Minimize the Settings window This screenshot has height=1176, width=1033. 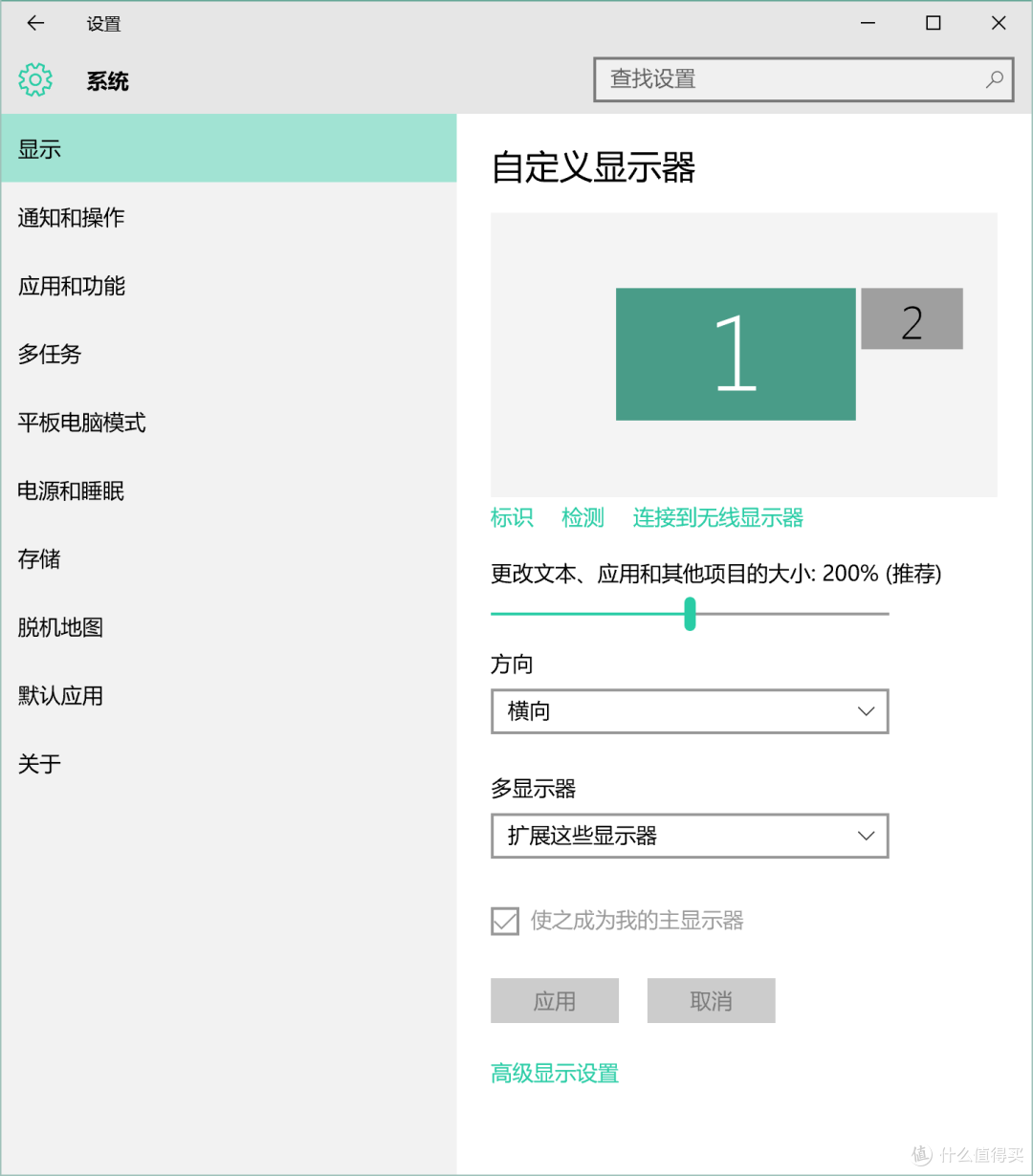click(868, 23)
